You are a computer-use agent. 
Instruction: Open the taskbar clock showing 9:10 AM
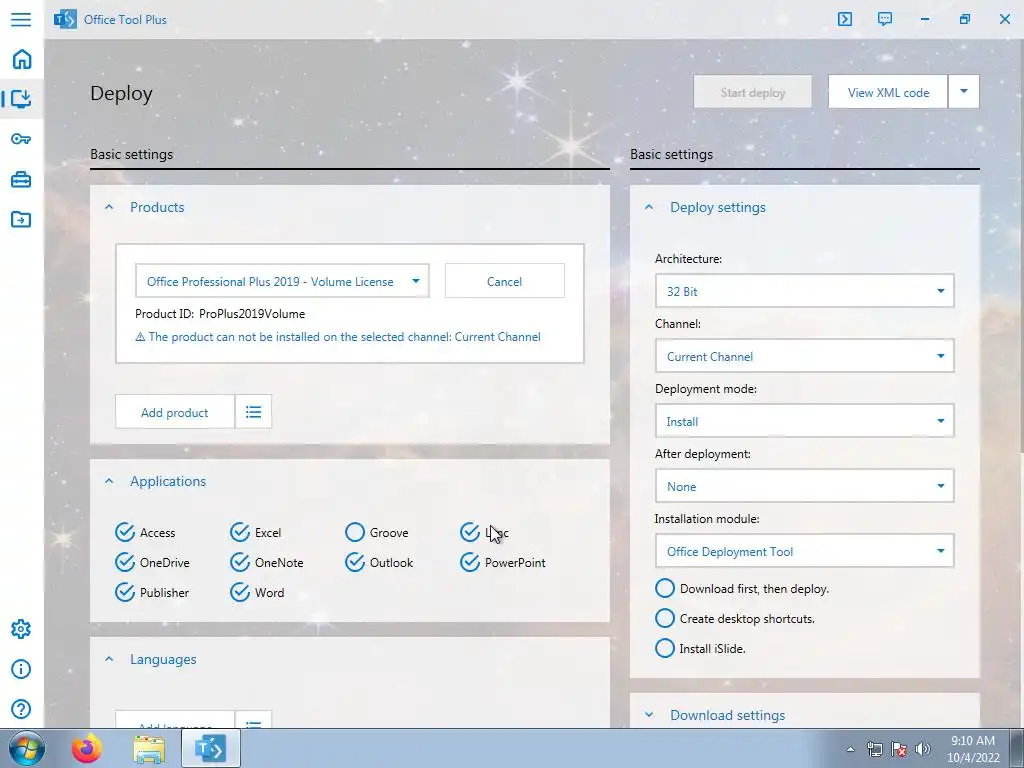coord(973,749)
